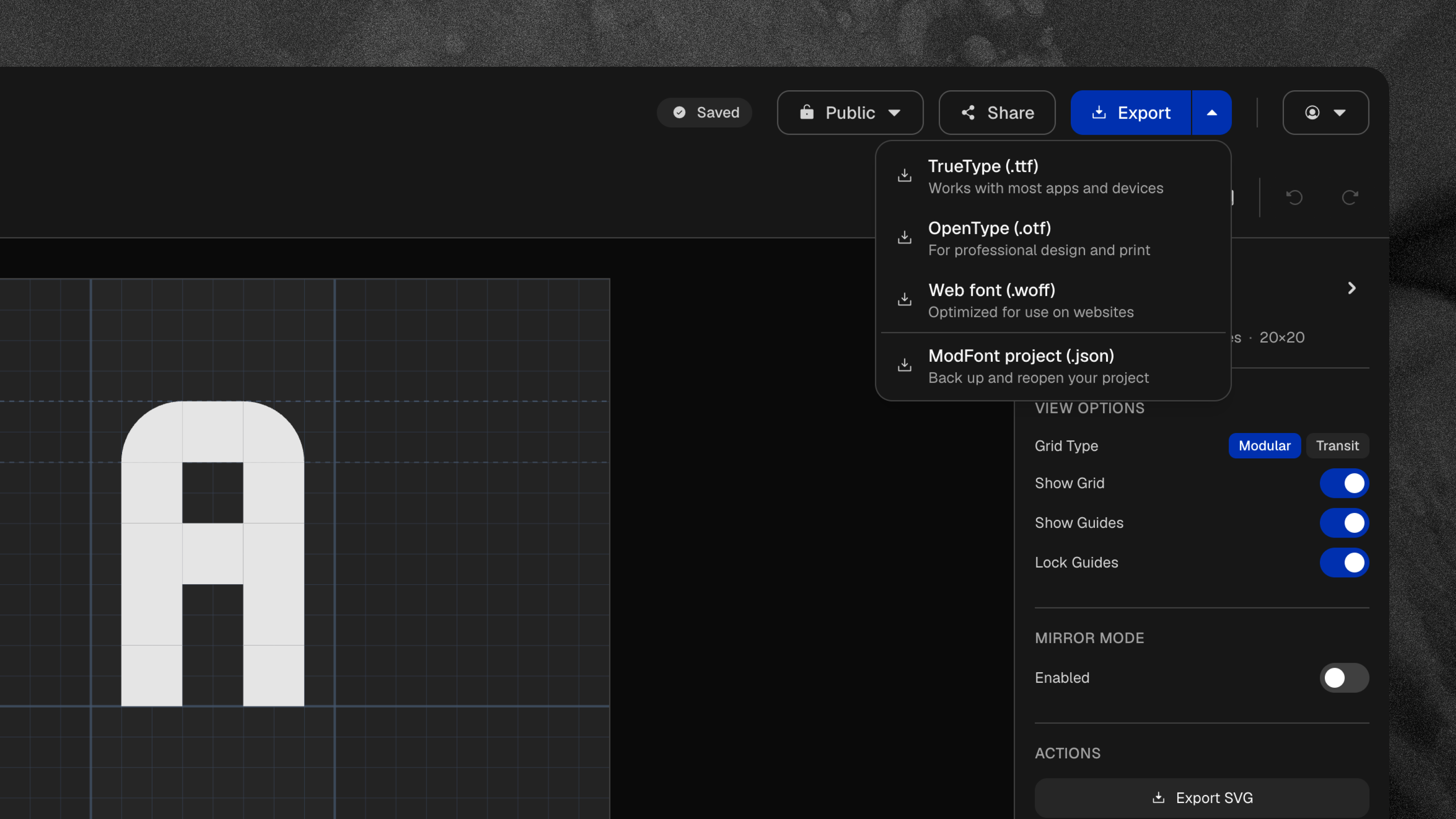Choose ModFont project (.json) export option
Viewport: 1456px width, 819px height.
pyautogui.click(x=1053, y=366)
